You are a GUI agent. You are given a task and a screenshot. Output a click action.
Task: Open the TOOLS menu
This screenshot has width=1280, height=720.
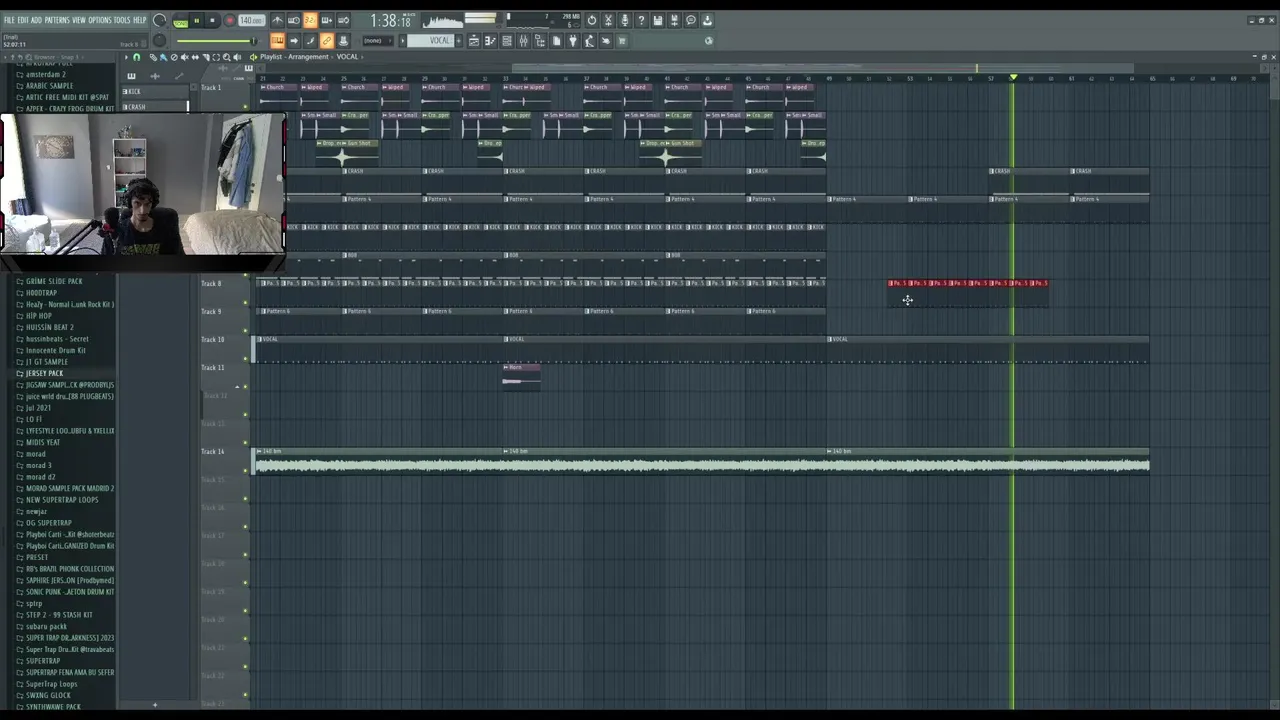pos(122,20)
